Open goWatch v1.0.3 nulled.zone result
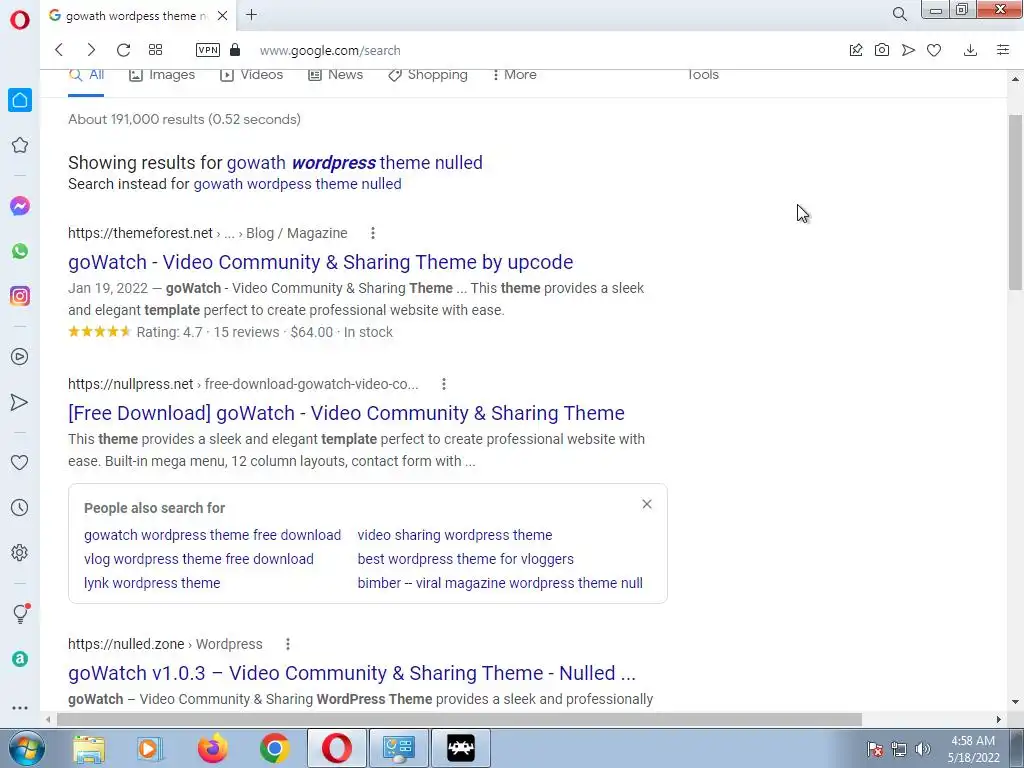The image size is (1024, 768). [352, 673]
